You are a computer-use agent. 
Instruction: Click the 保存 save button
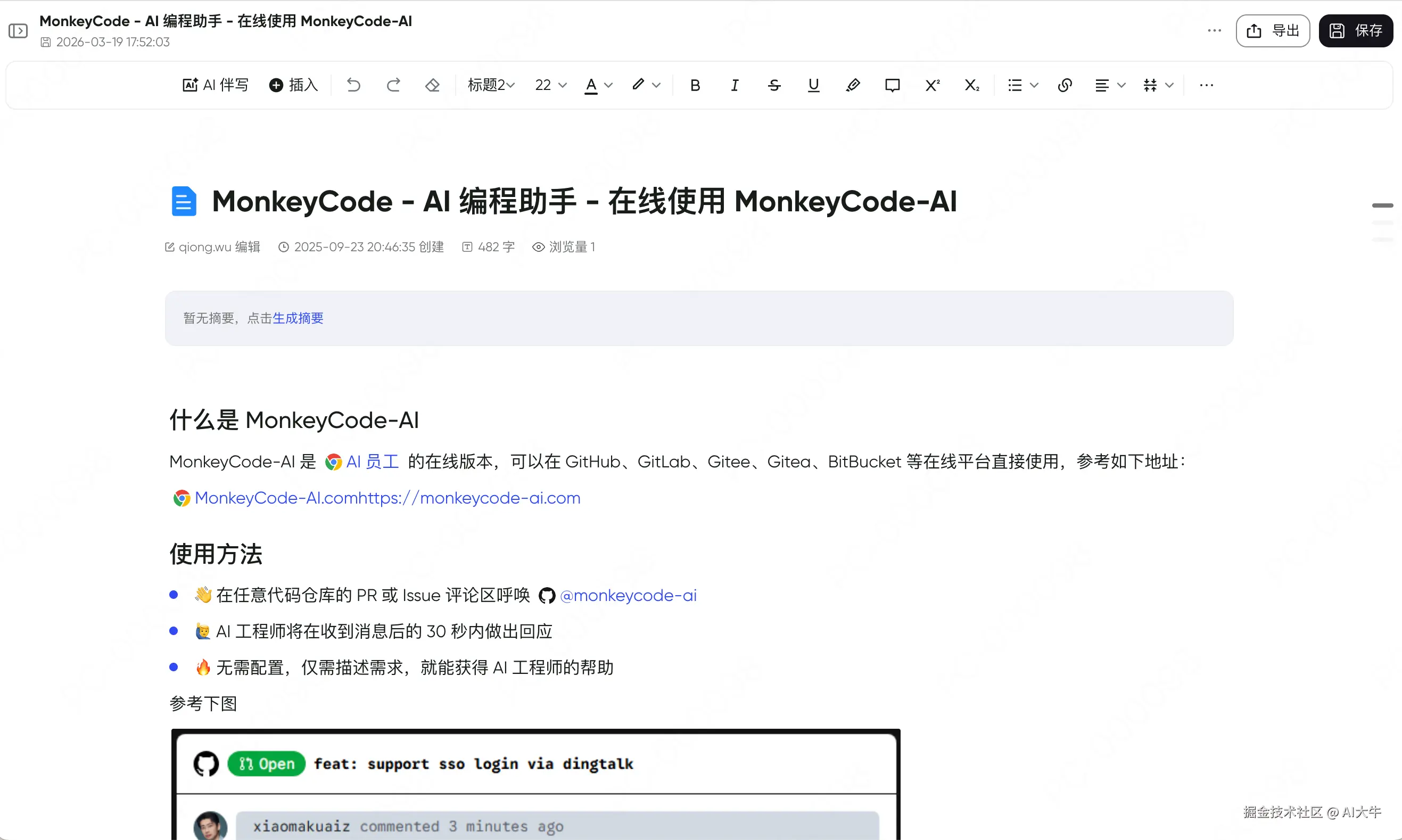point(1356,30)
